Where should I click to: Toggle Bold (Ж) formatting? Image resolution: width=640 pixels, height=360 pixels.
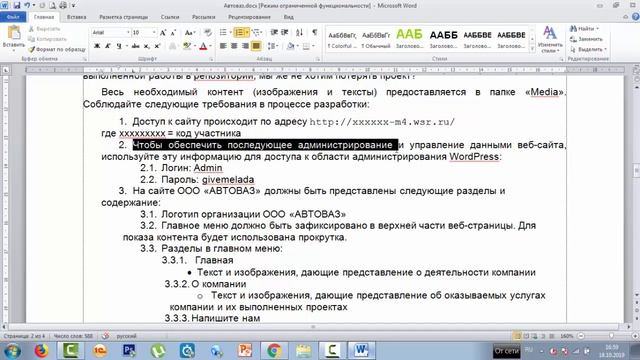coord(97,46)
